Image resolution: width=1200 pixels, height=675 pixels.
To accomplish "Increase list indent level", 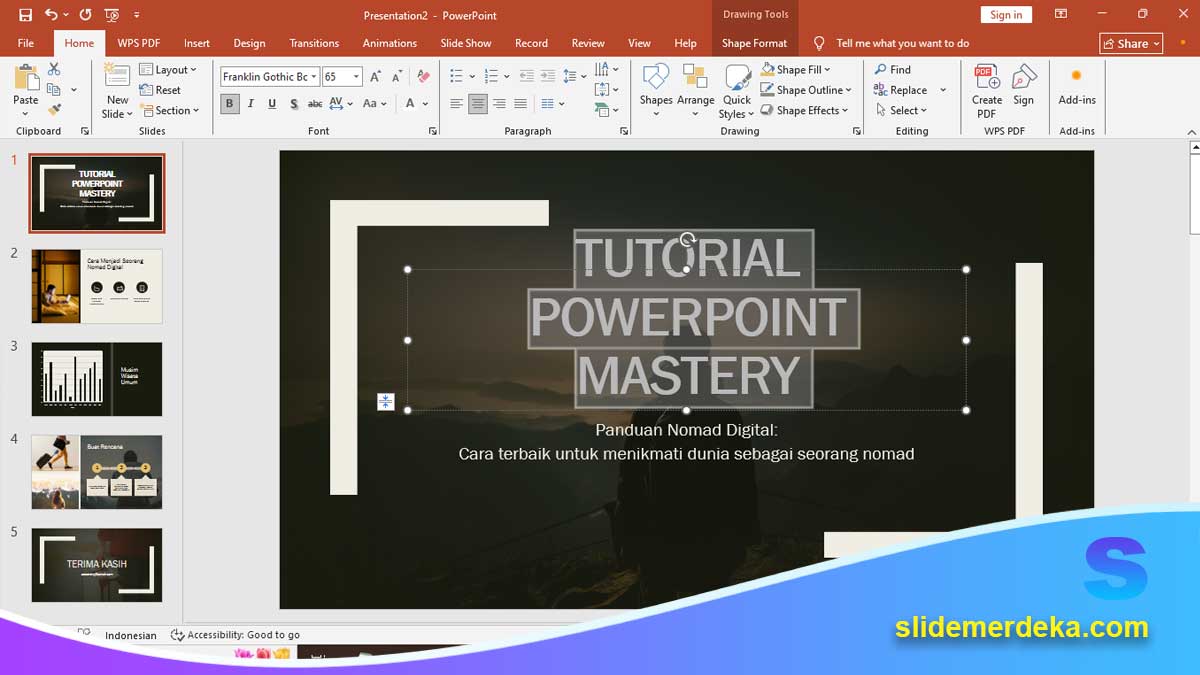I will pos(546,76).
